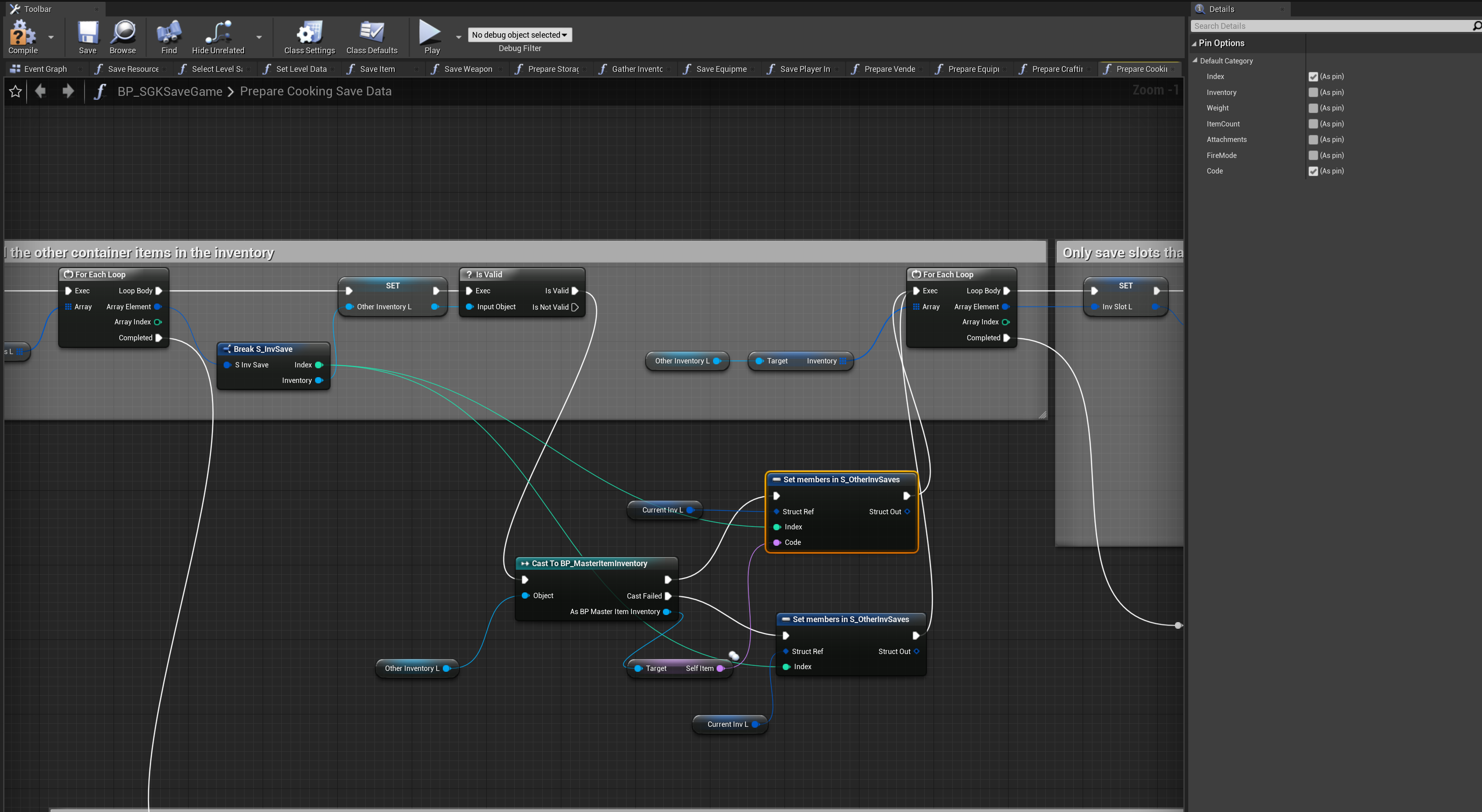Toggle the Hide Unrelated icon
The height and width of the screenshot is (812, 1482).
pos(218,33)
